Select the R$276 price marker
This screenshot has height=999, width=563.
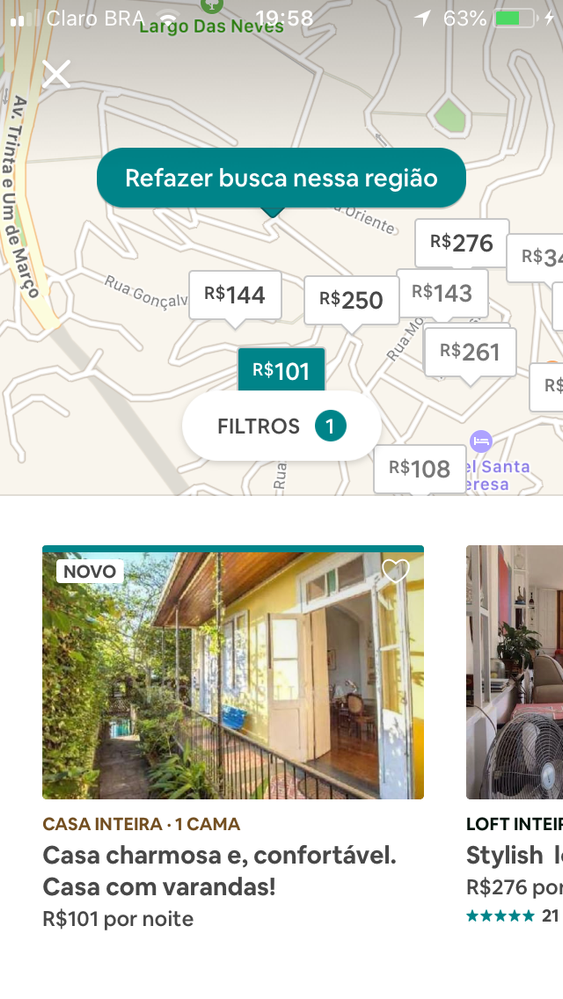[462, 243]
